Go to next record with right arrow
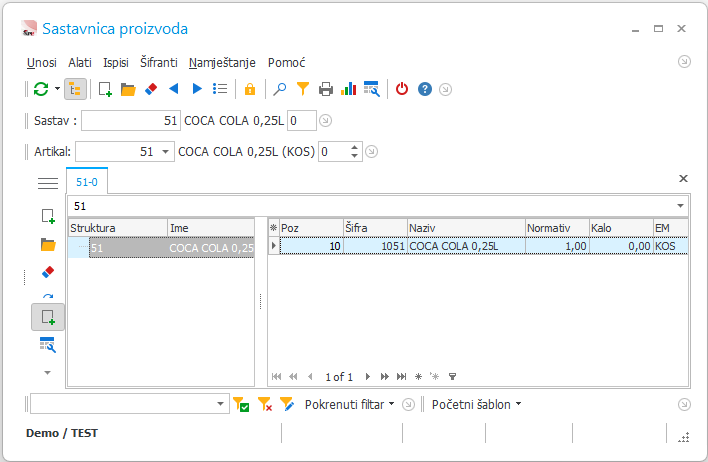Screen dimensions: 708x462 click(197, 89)
